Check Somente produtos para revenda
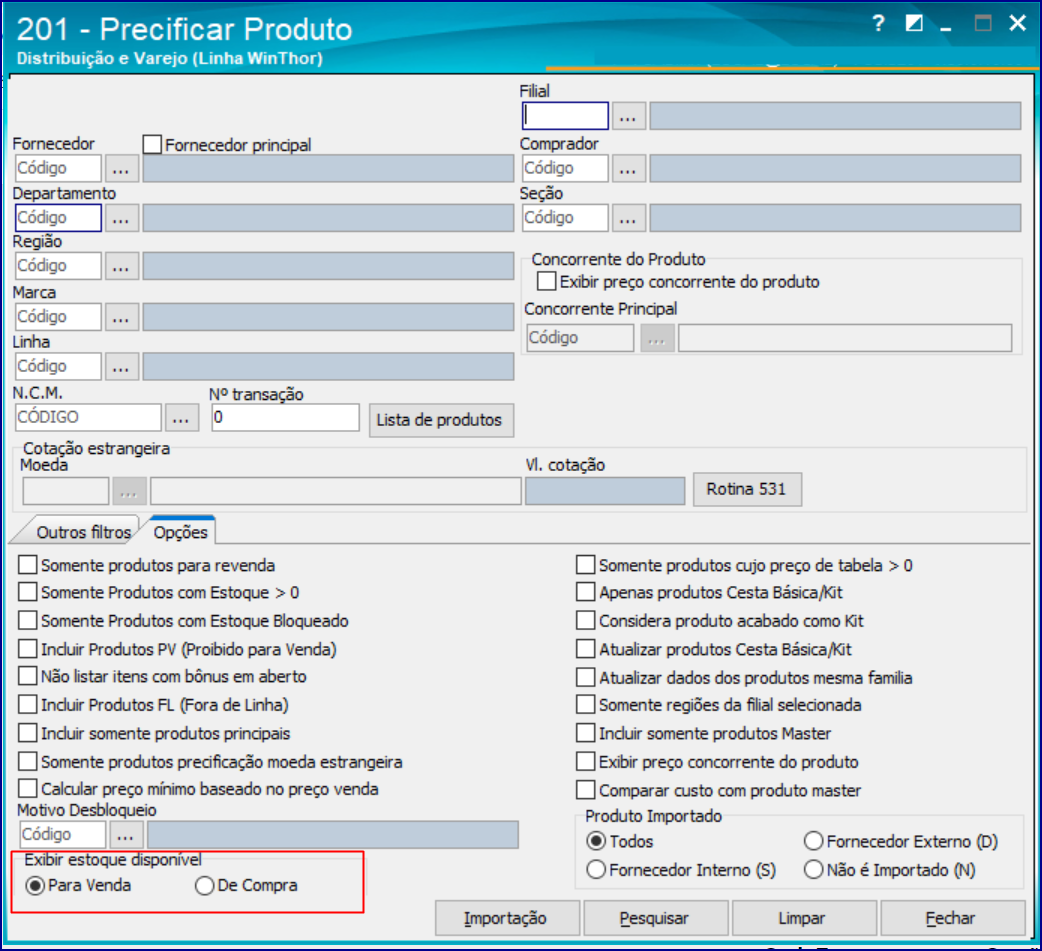Viewport: 1042px width, 951px height. pyautogui.click(x=28, y=565)
